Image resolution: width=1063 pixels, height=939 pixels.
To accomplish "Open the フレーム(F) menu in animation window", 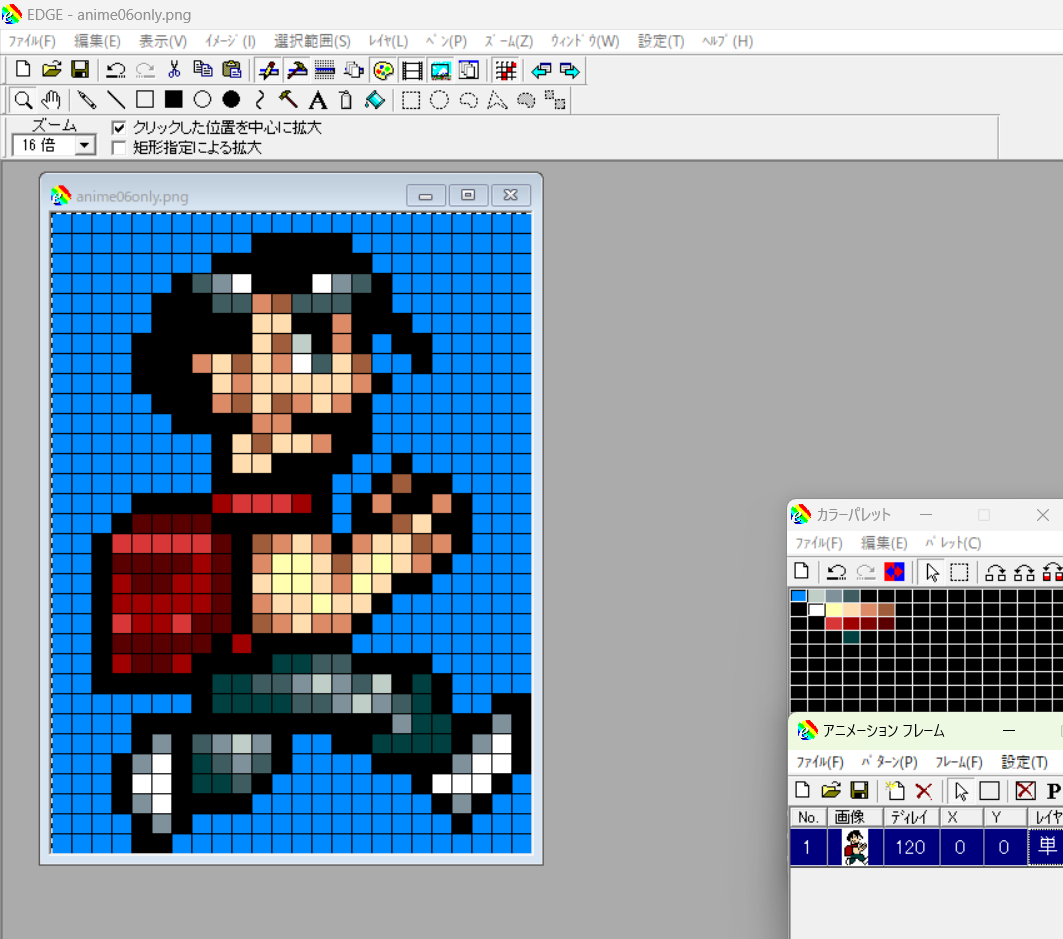I will [x=959, y=762].
